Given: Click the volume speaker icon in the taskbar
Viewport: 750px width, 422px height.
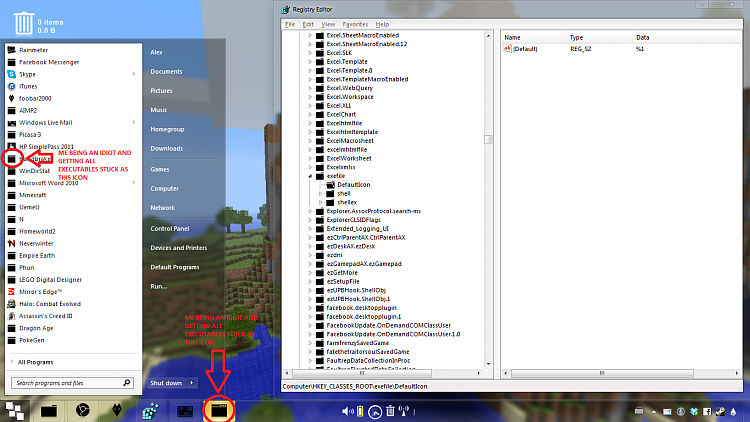Looking at the screenshot, I should point(347,411).
